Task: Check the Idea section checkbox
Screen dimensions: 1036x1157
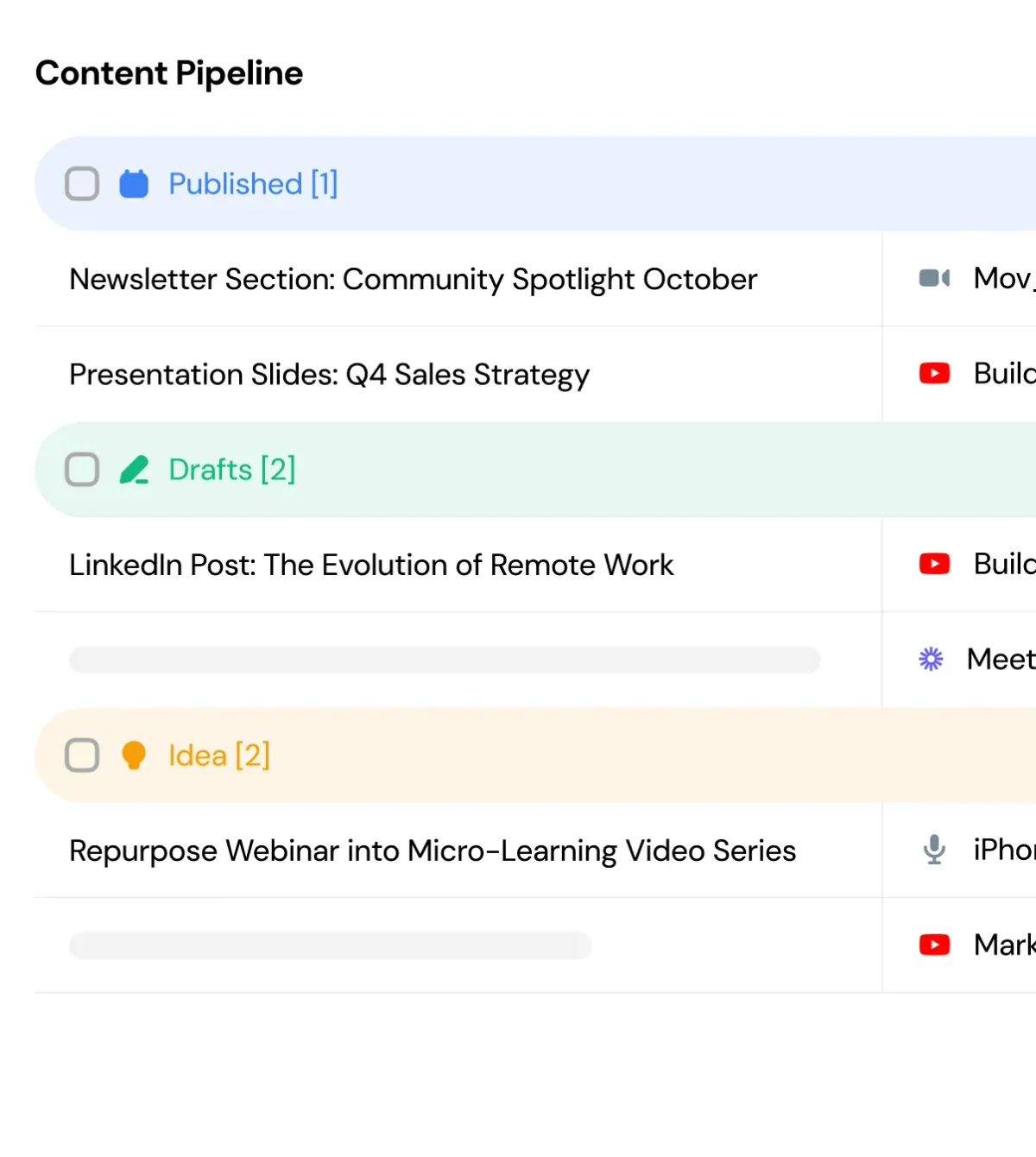Action: point(82,755)
